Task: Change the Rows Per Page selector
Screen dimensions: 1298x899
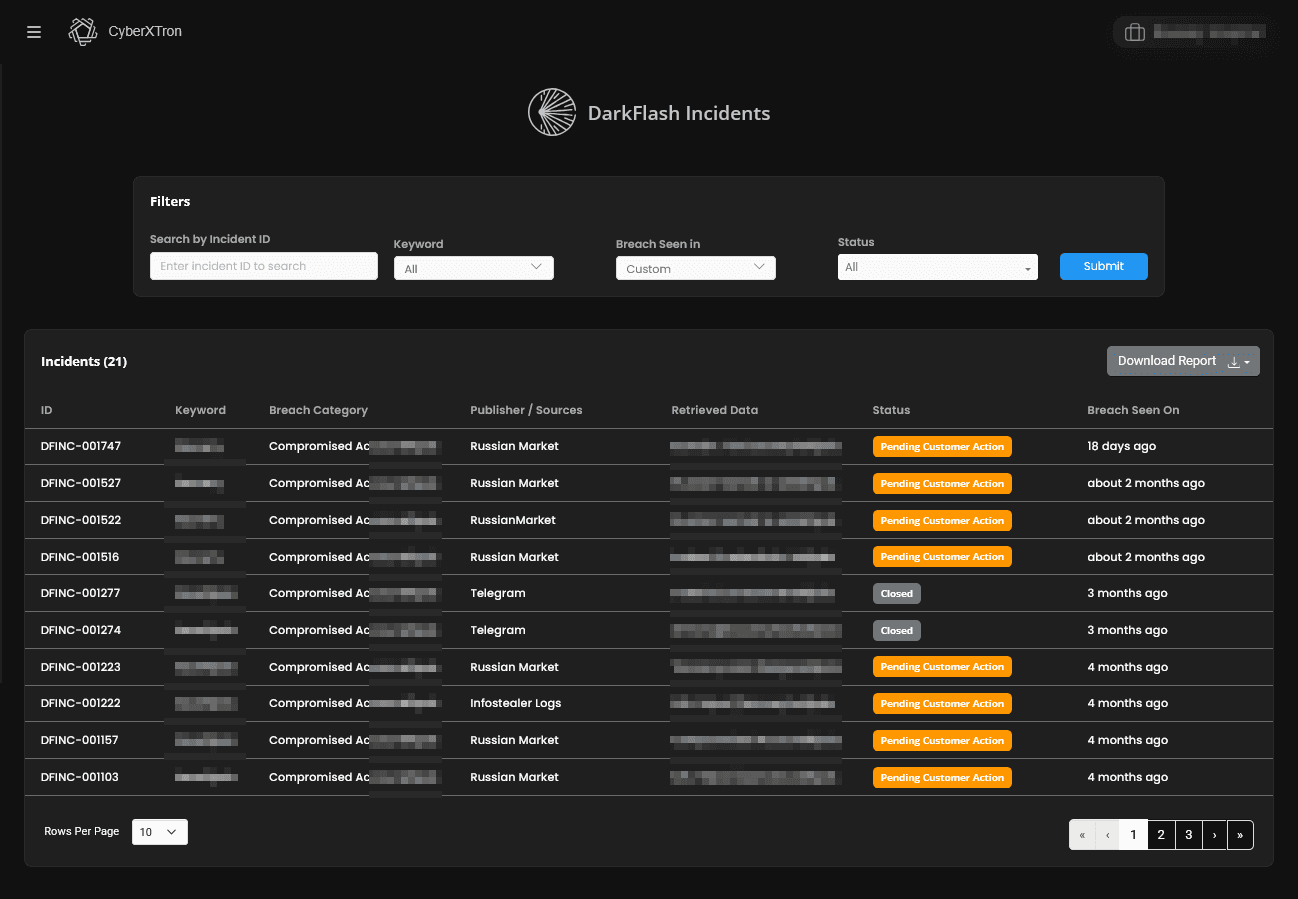Action: (x=159, y=831)
